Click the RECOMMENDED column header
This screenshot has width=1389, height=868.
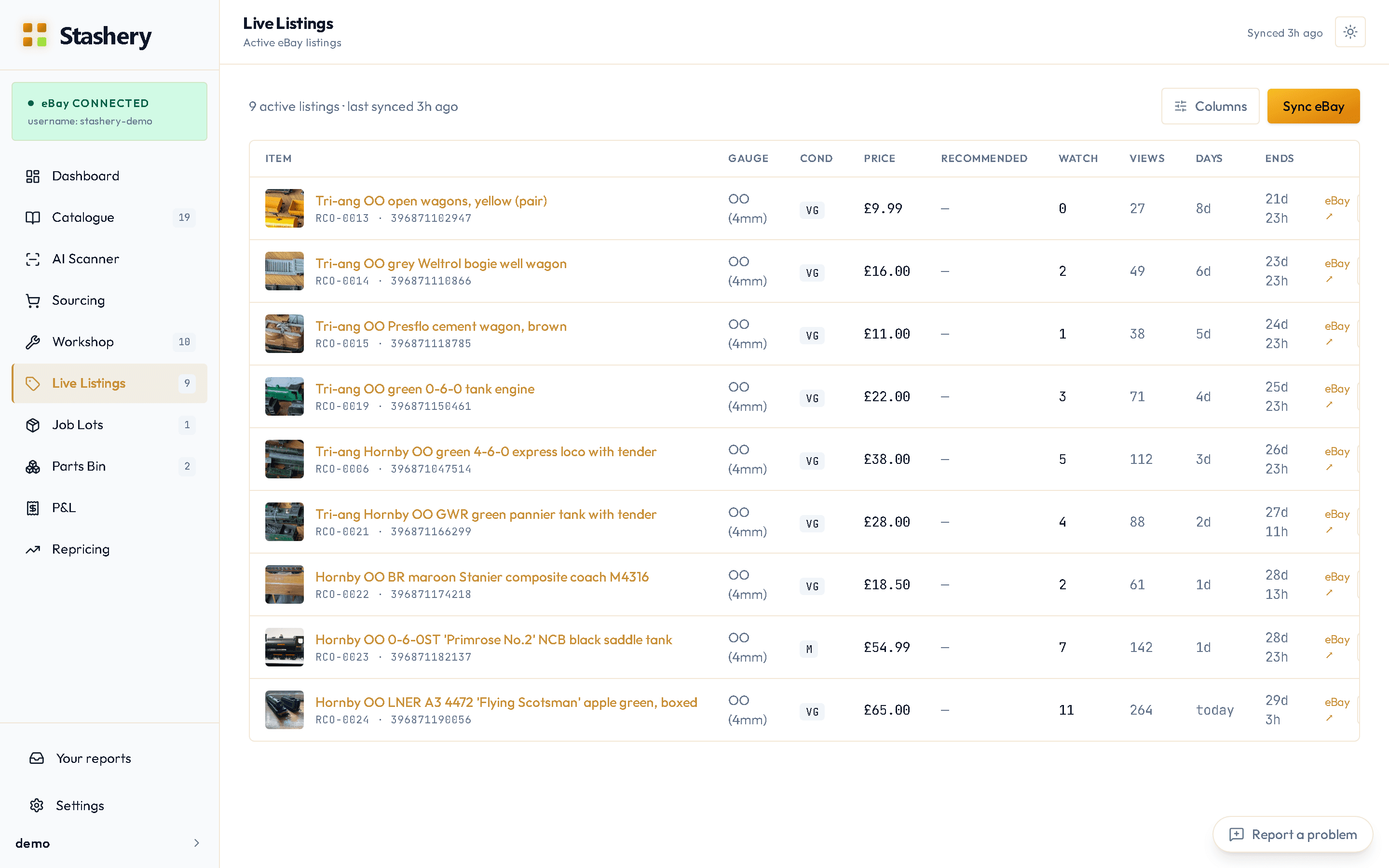(984, 159)
